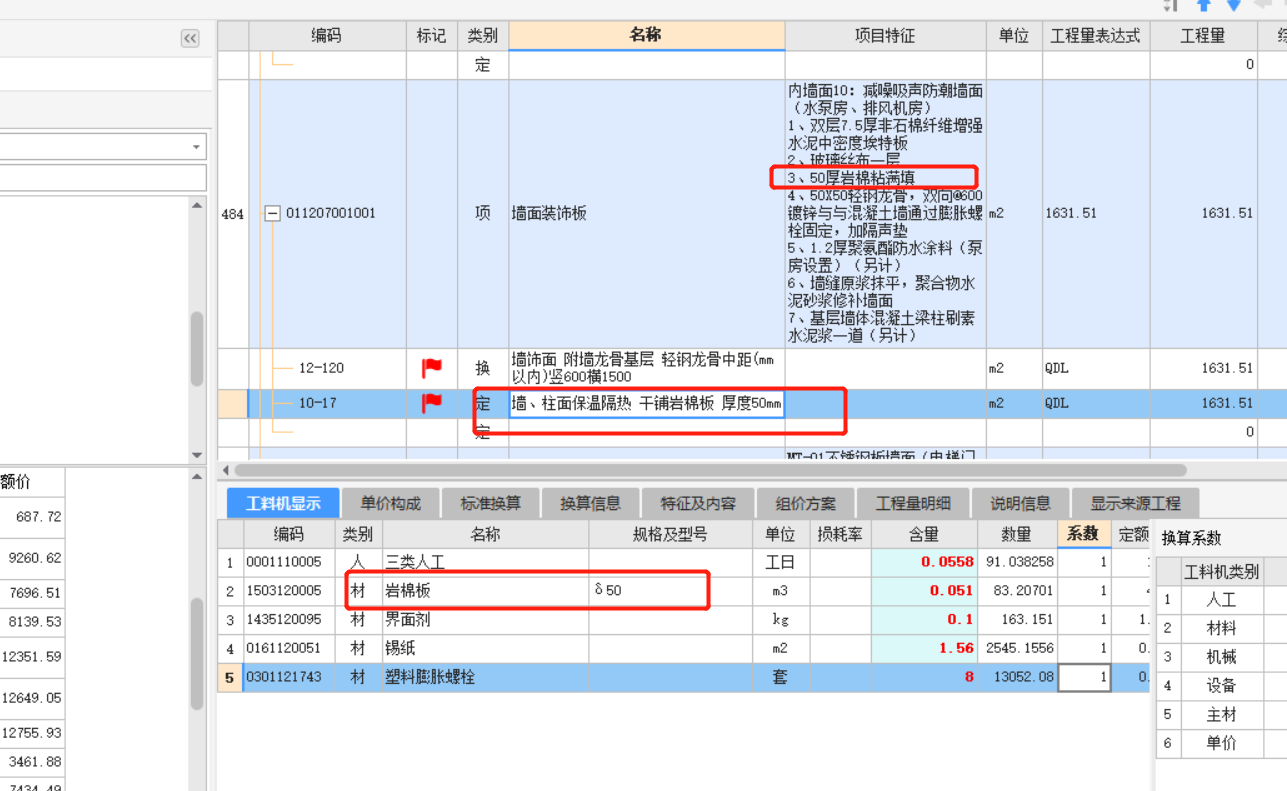Switch to the 单价构成 tab
The width and height of the screenshot is (1287, 791).
(390, 503)
